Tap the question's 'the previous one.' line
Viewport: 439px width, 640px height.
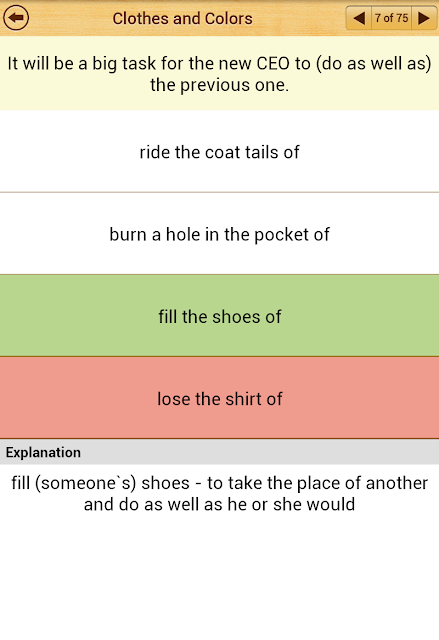click(x=220, y=85)
